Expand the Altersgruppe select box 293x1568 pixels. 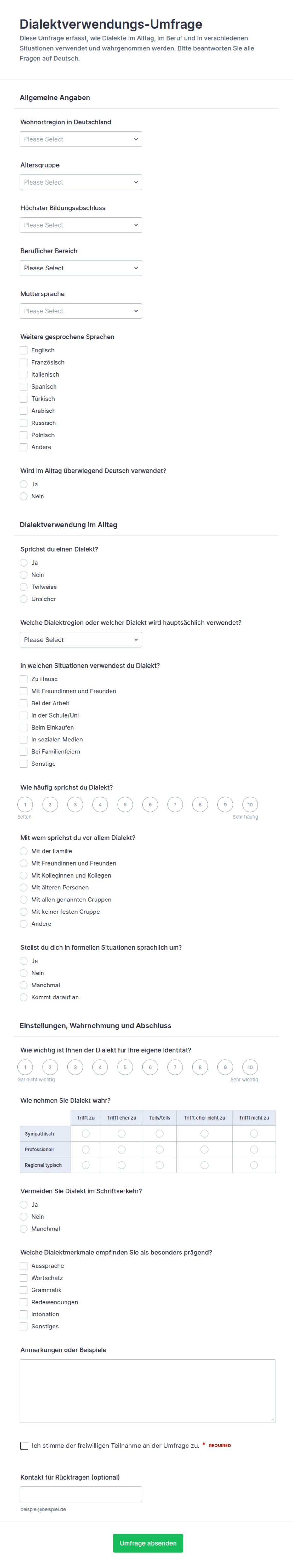click(x=81, y=182)
